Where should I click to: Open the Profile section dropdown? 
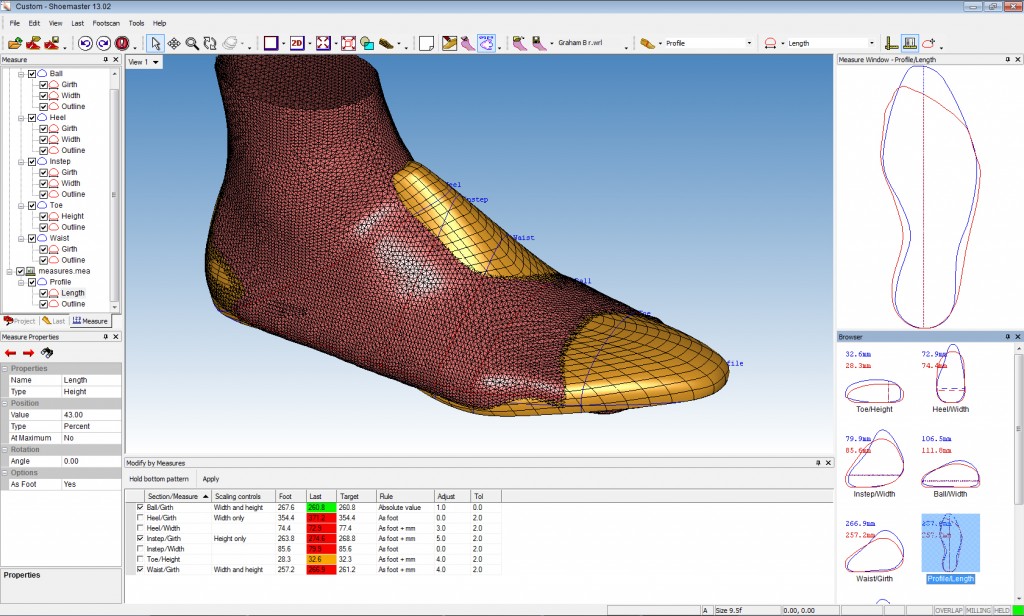pyautogui.click(x=748, y=43)
